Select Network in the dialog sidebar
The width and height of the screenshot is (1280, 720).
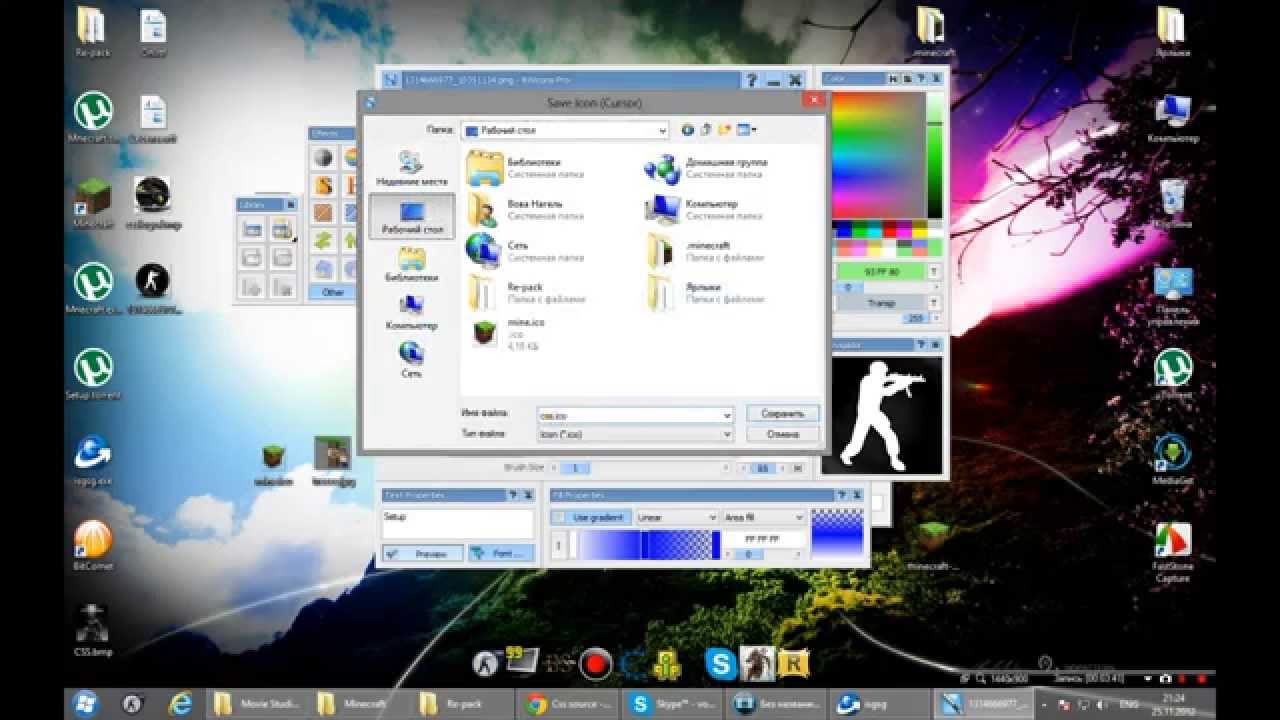pos(411,360)
